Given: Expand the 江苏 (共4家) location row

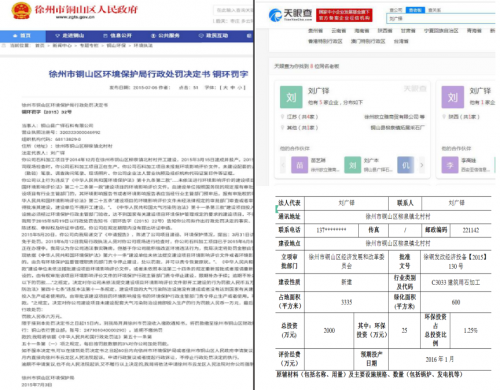Looking at the screenshot, I should point(300,117).
